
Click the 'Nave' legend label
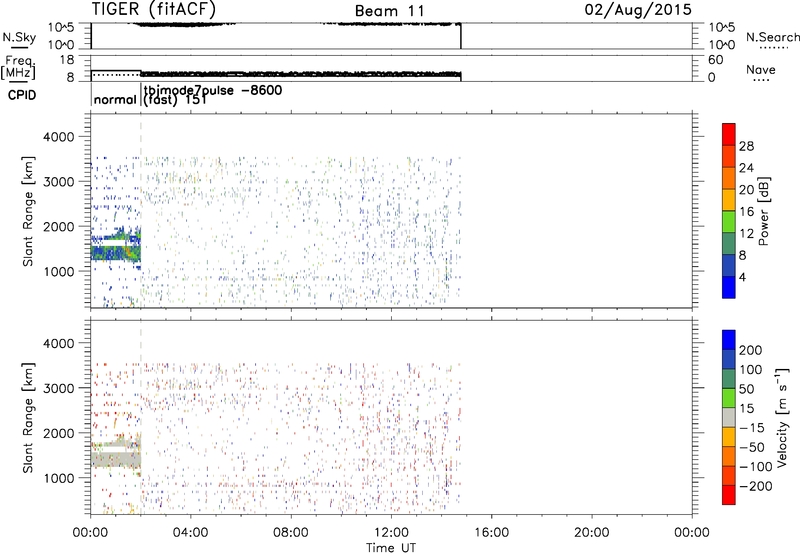760,70
